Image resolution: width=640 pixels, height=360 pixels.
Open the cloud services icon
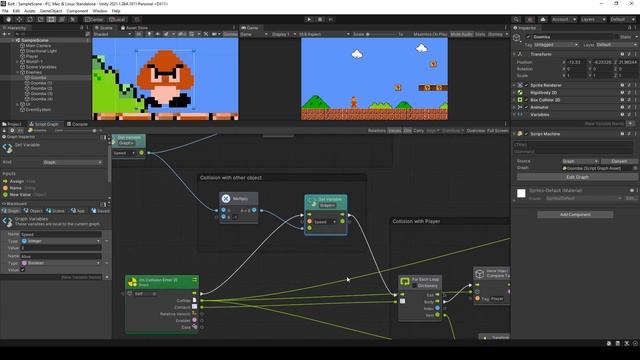point(543,19)
